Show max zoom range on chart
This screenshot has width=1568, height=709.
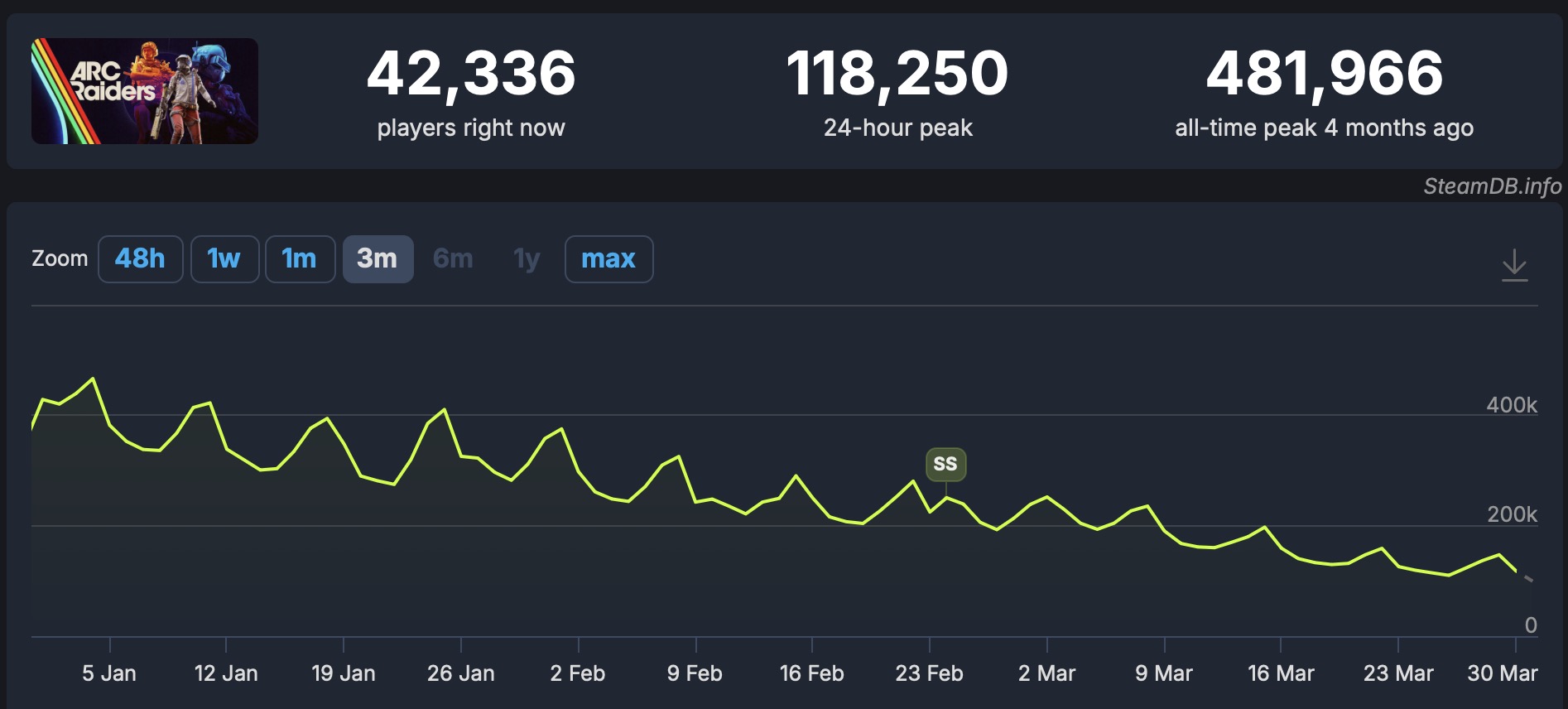tap(608, 259)
